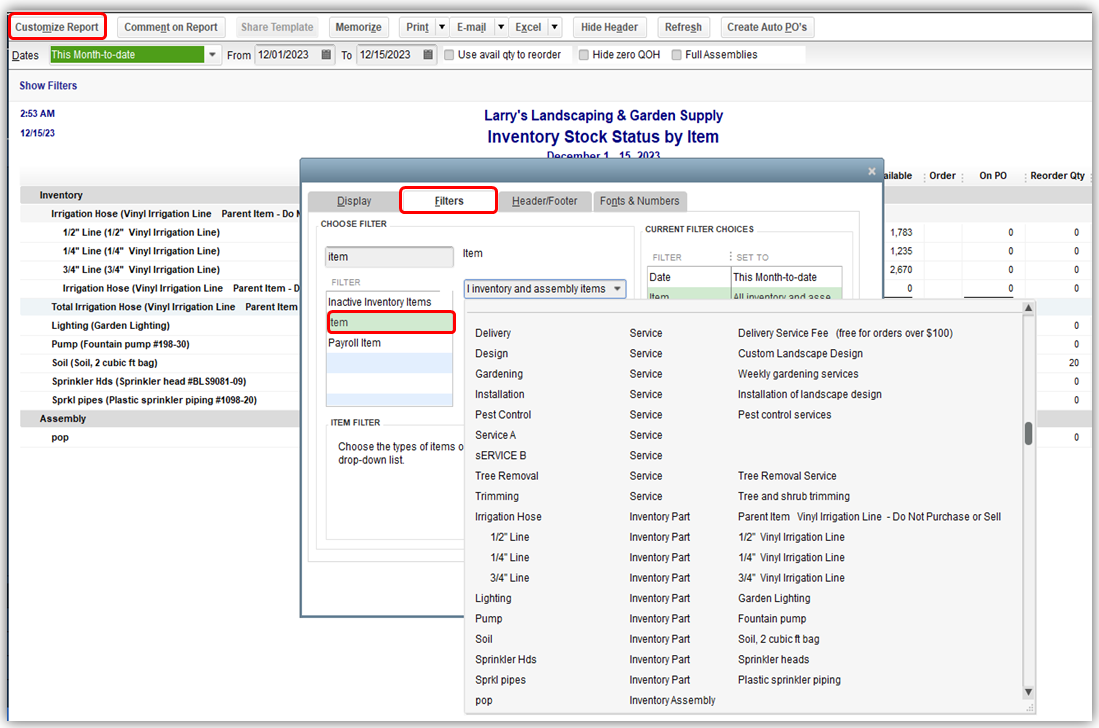Click the Print button
Image resolution: width=1099 pixels, height=728 pixels.
coord(417,27)
